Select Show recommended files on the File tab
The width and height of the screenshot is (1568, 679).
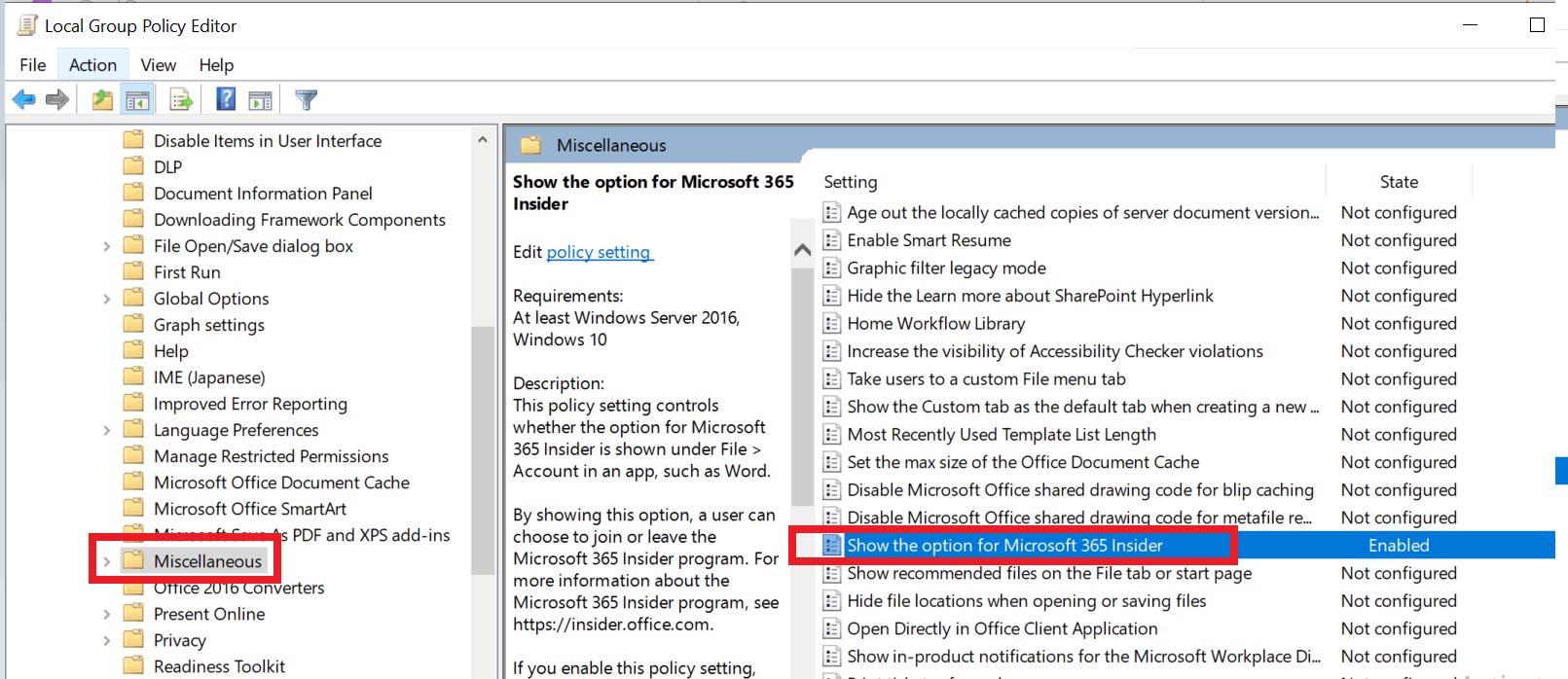point(1049,573)
